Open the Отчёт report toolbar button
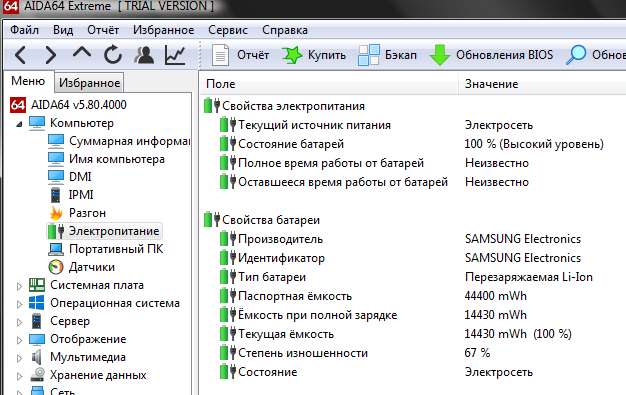626x395 pixels. (x=240, y=55)
